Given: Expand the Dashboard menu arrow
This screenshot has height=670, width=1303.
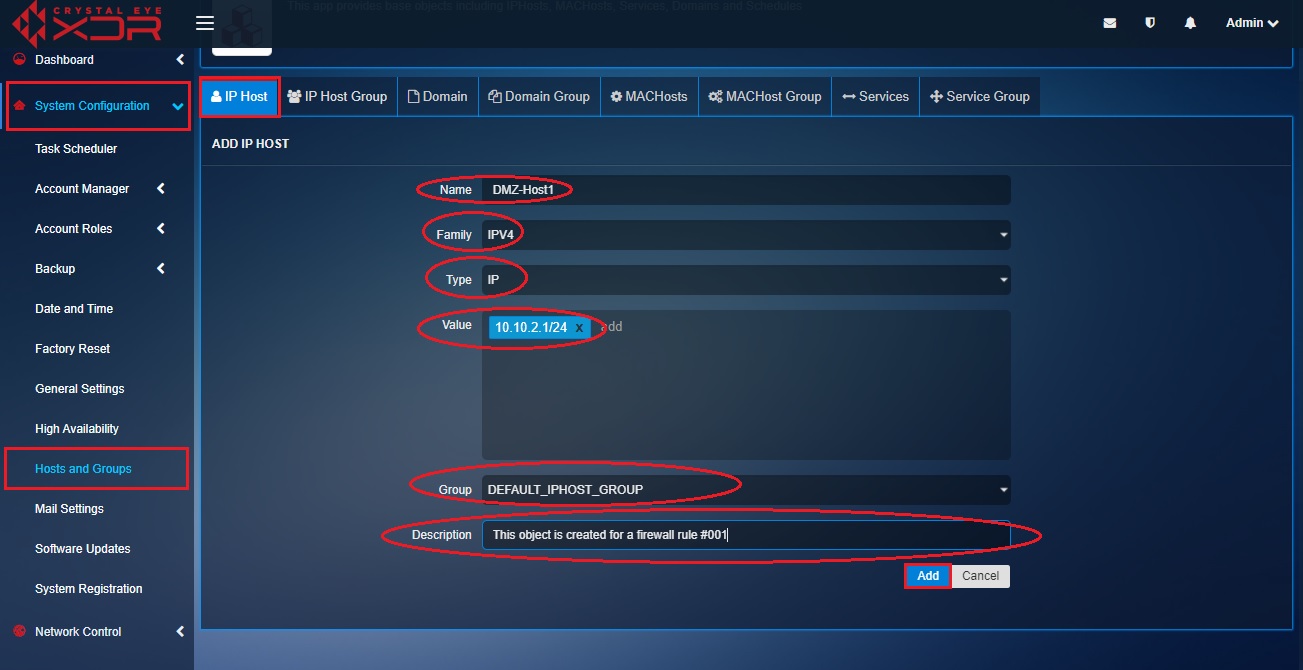Looking at the screenshot, I should click(x=180, y=60).
